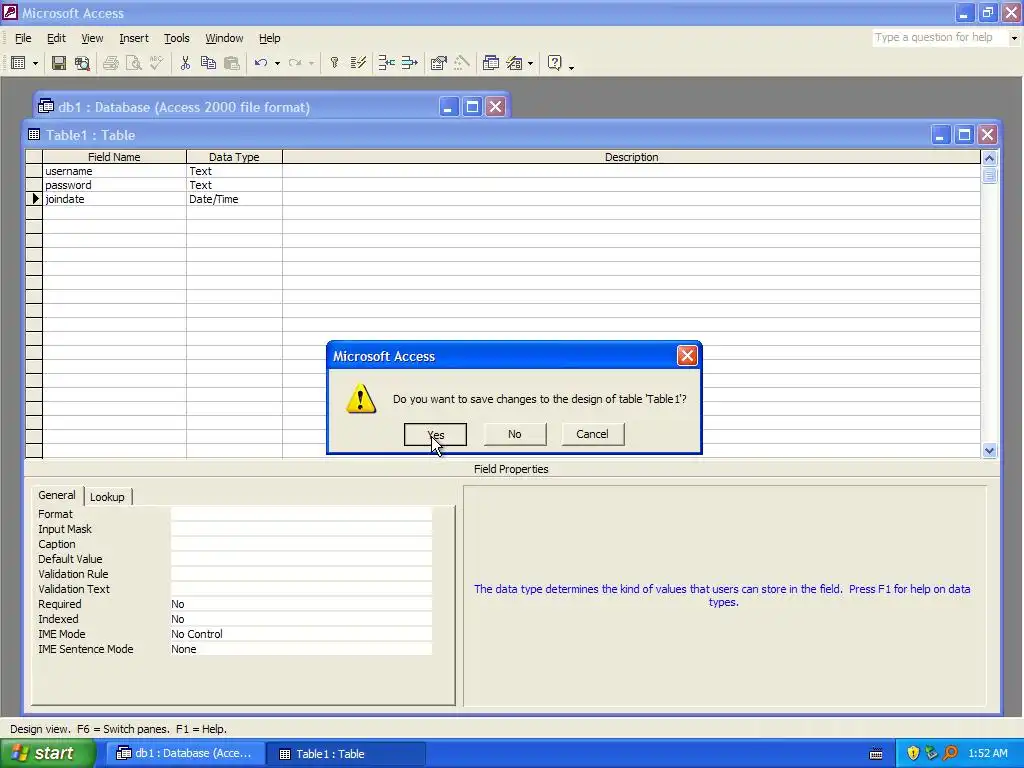Image resolution: width=1024 pixels, height=768 pixels.
Task: Click No in the save dialog
Action: coord(515,434)
